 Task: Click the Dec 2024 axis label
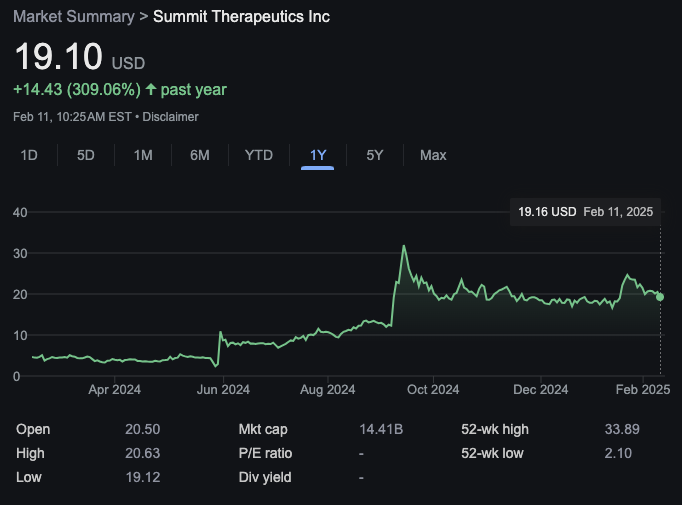[x=541, y=390]
